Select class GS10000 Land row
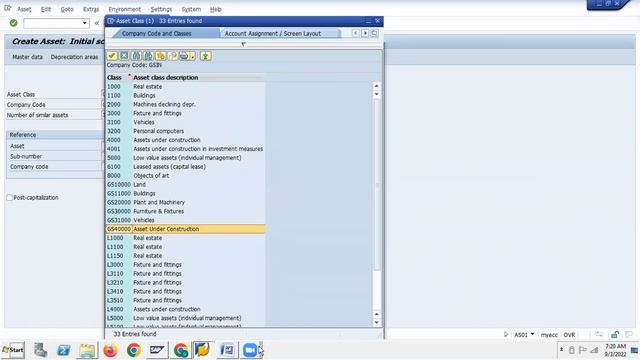Screen dimensions: 640x360 [185, 184]
